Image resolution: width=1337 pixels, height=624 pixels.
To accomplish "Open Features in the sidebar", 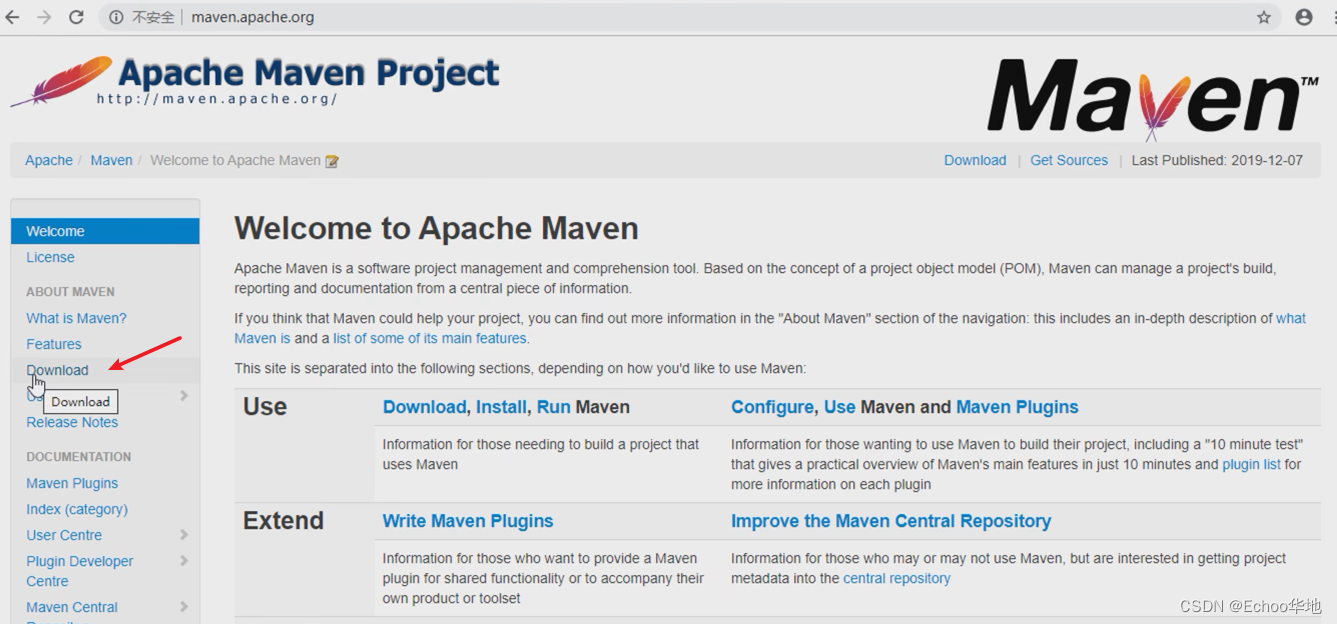I will [54, 344].
